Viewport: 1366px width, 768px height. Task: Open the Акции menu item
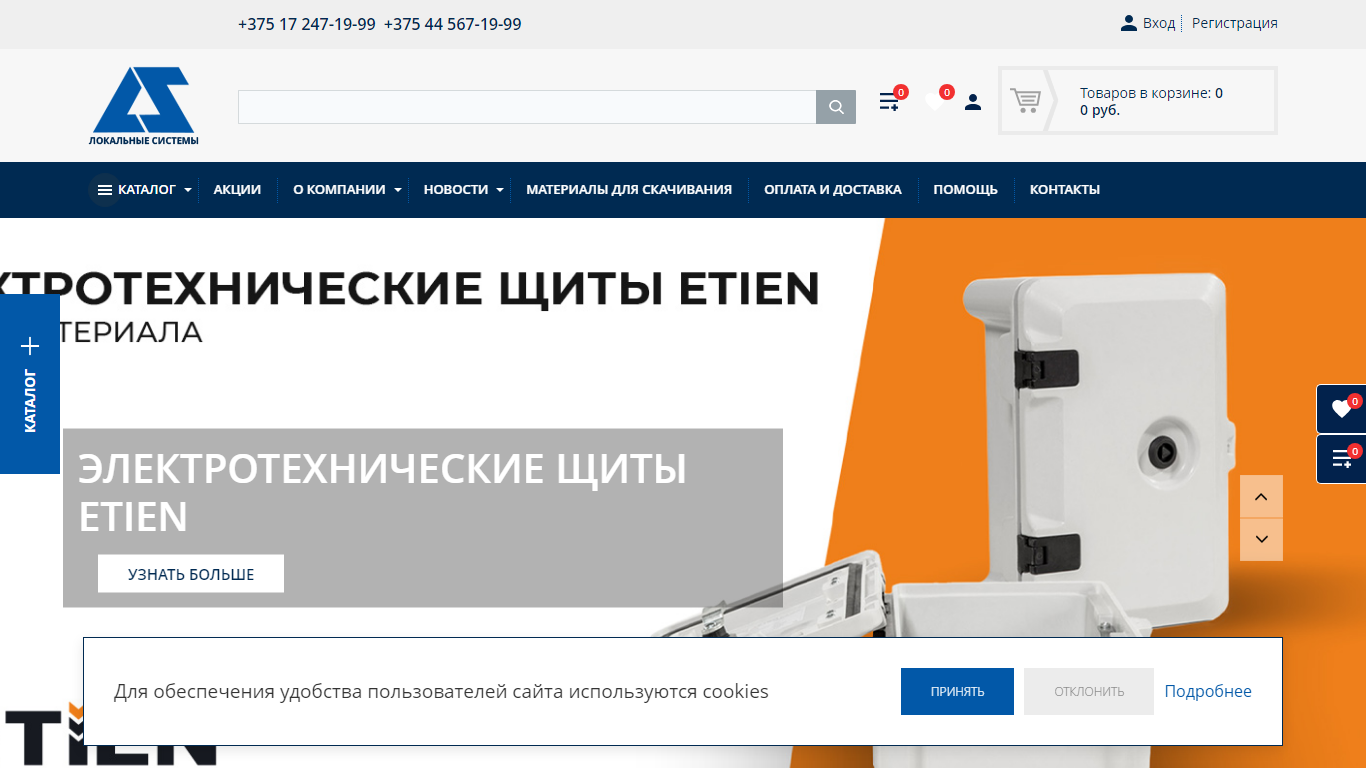[237, 189]
